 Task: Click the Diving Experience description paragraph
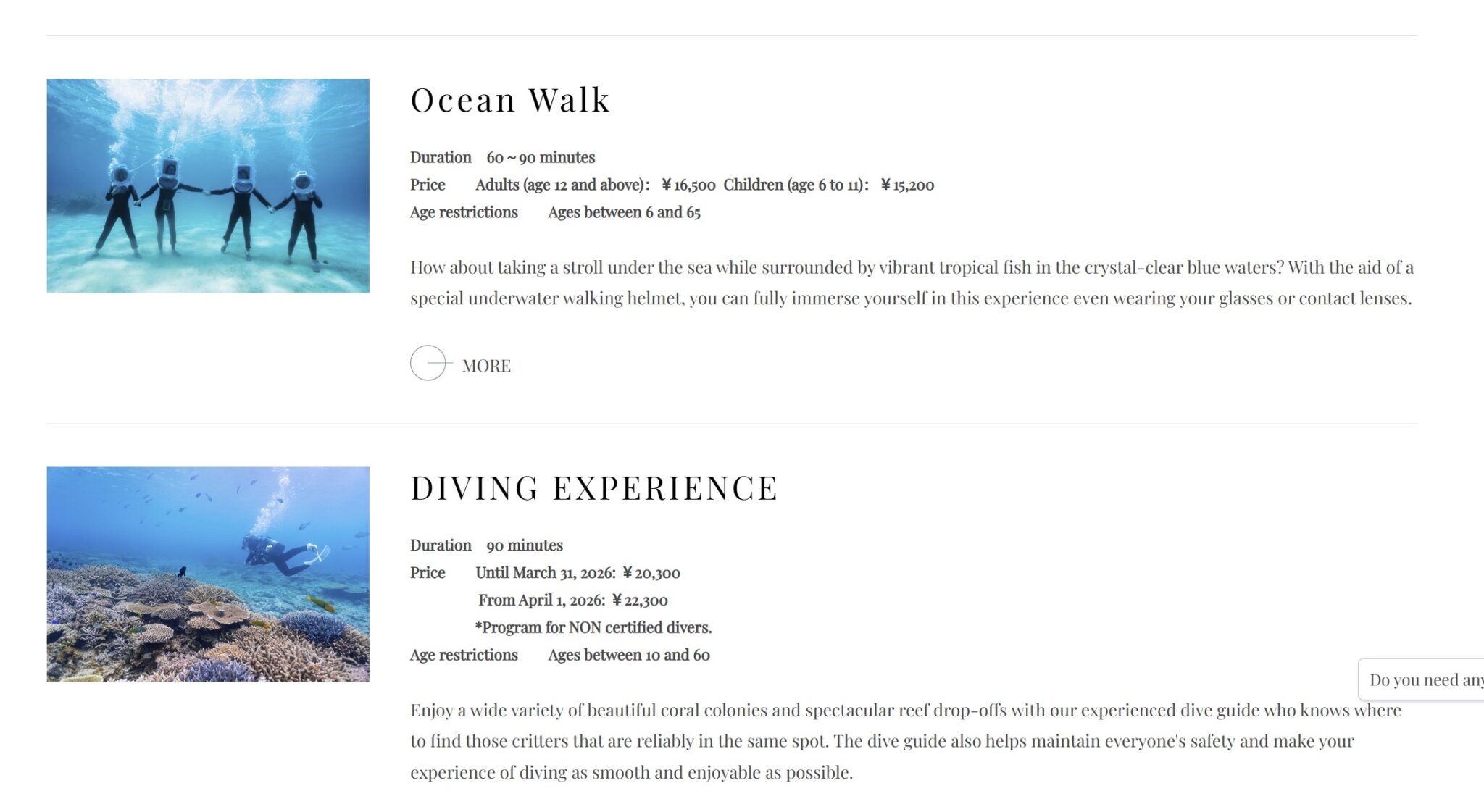(x=905, y=740)
